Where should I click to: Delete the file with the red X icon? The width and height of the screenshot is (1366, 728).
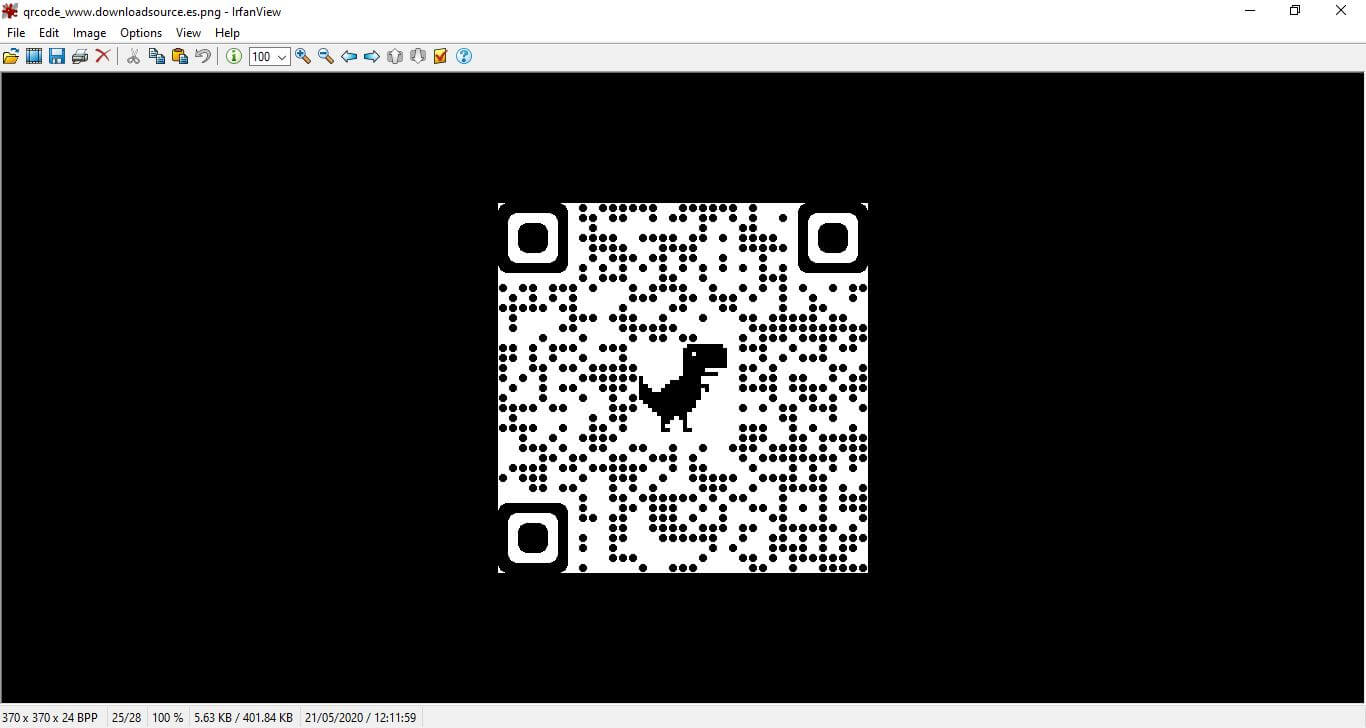(103, 57)
